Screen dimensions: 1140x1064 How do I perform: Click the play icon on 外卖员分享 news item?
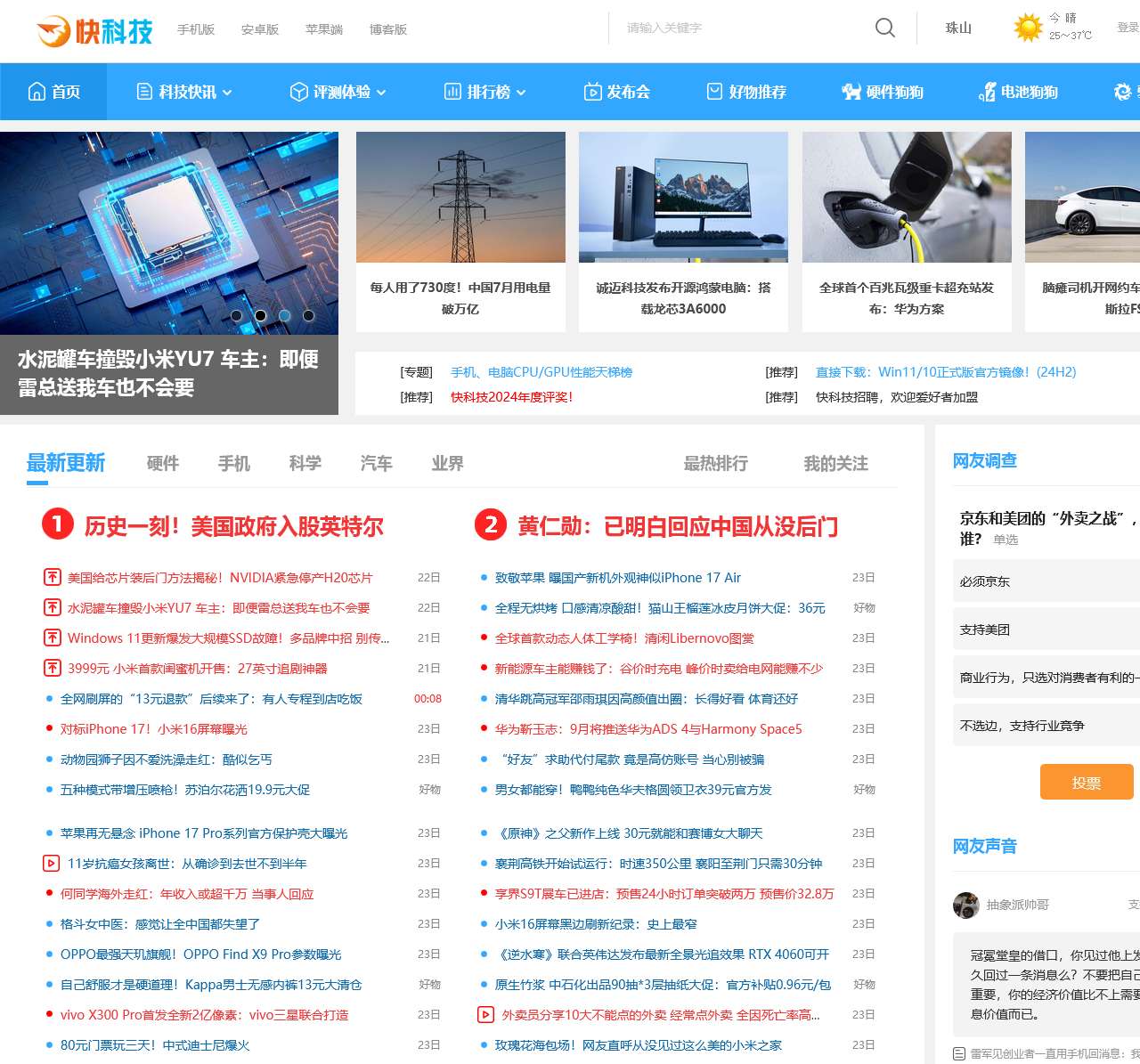tap(485, 1014)
